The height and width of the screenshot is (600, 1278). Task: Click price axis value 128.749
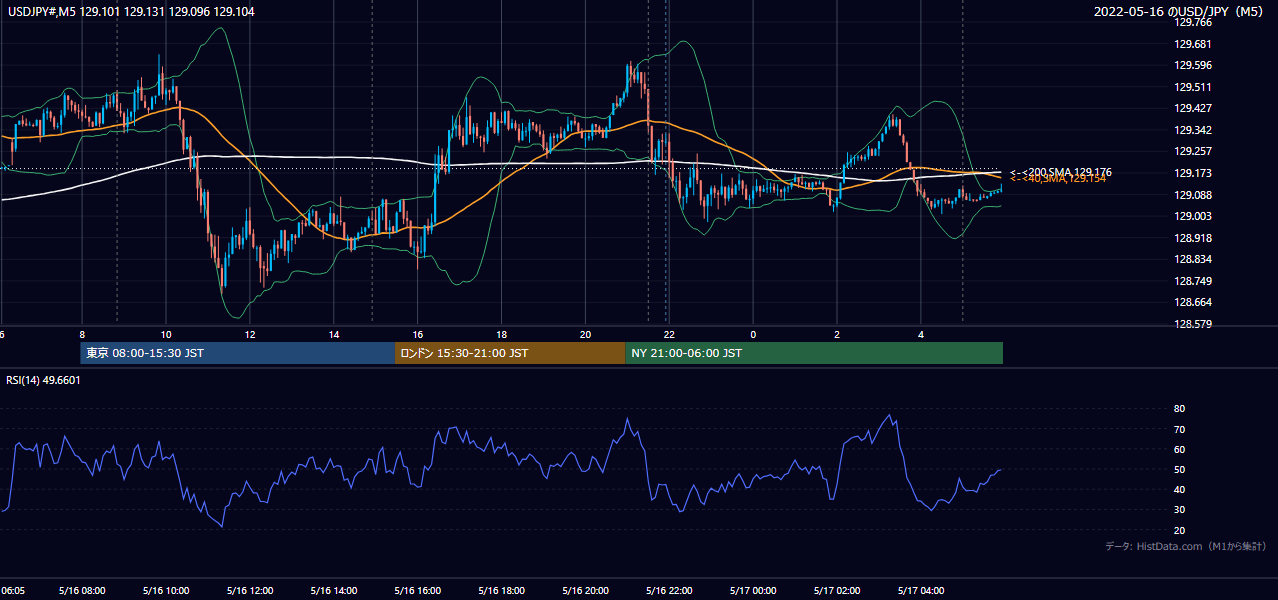point(1192,281)
